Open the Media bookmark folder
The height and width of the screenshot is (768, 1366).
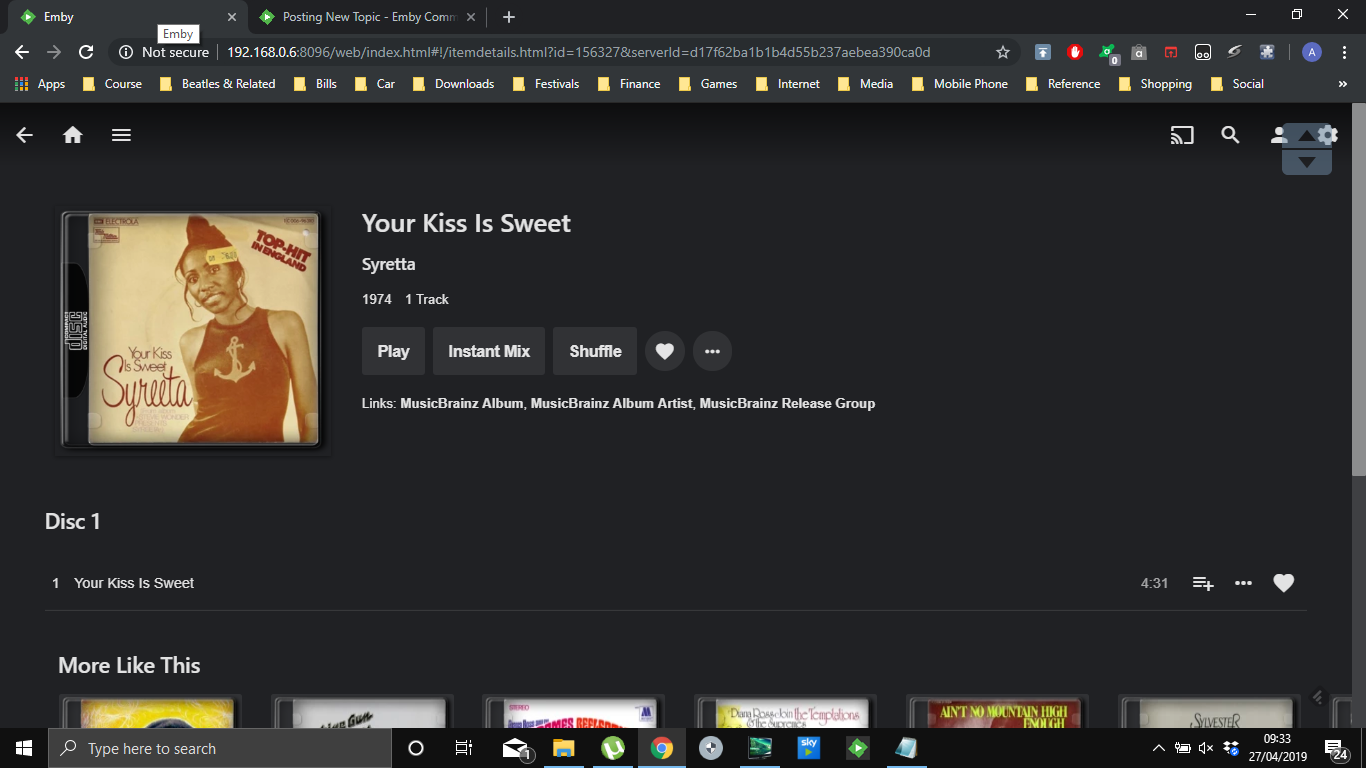tap(865, 84)
